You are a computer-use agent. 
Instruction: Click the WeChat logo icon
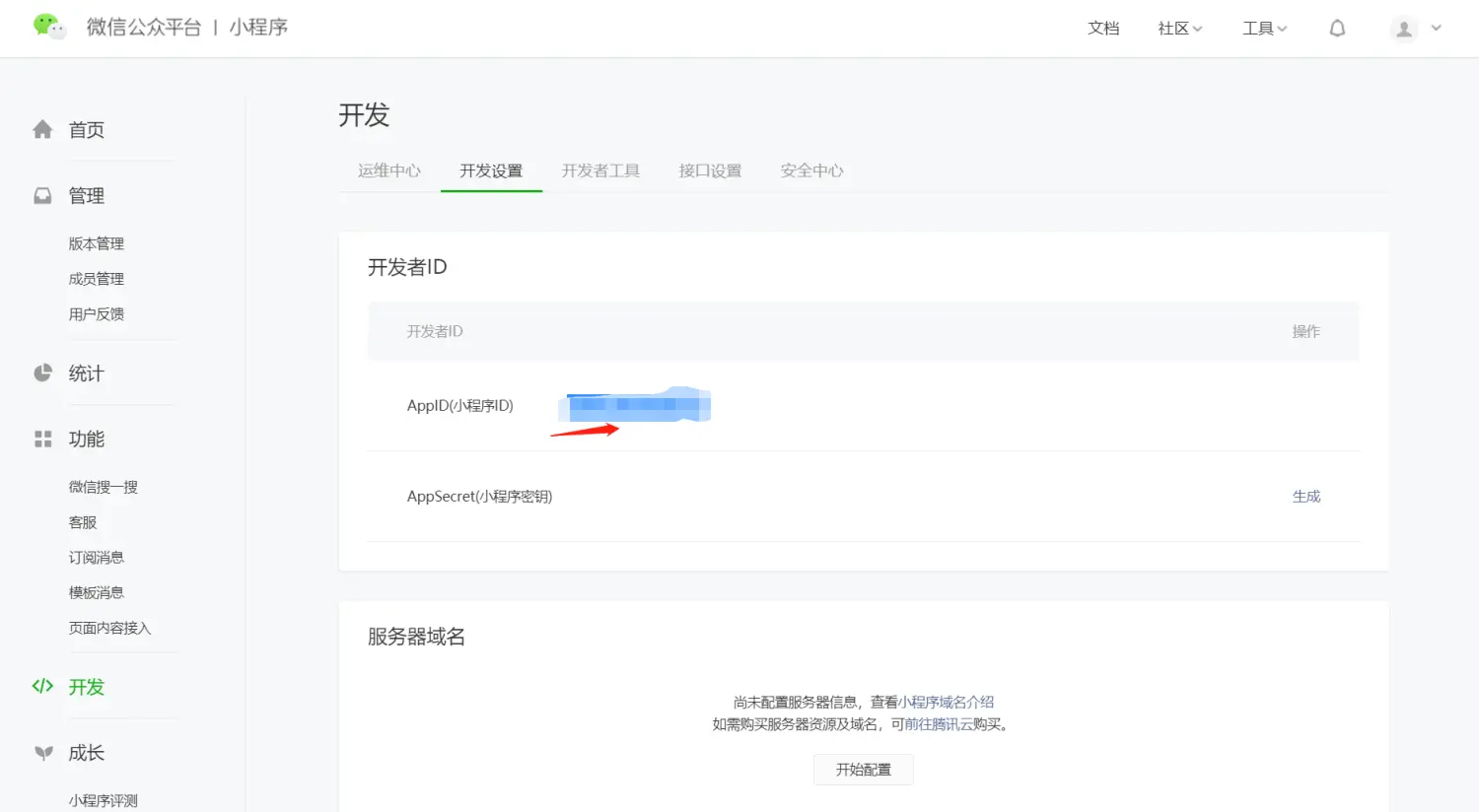49,27
